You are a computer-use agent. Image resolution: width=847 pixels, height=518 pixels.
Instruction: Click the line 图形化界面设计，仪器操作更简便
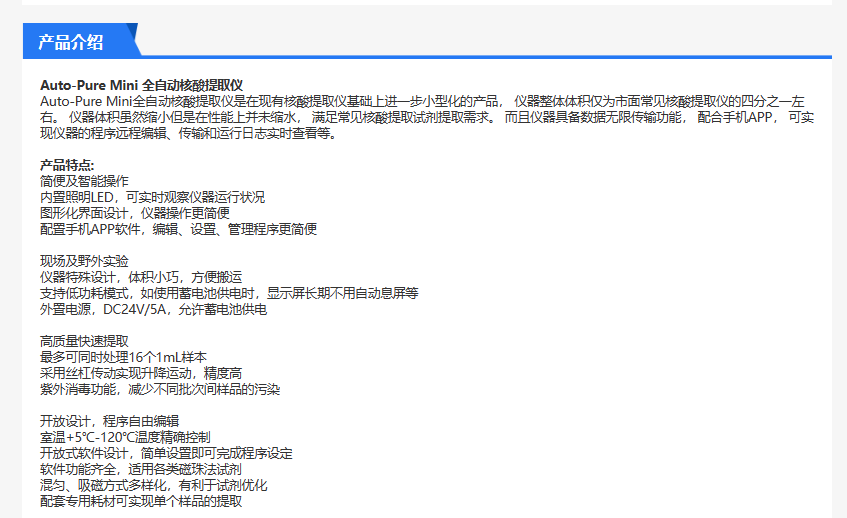135,213
